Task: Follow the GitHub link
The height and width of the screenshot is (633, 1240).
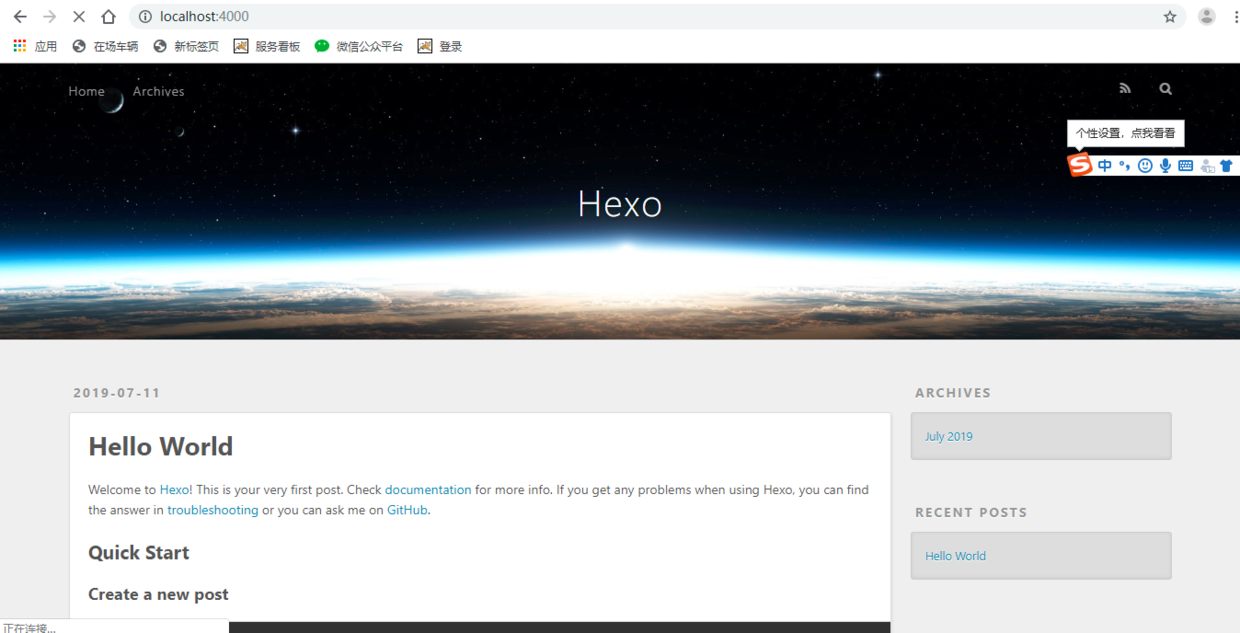Action: [407, 510]
